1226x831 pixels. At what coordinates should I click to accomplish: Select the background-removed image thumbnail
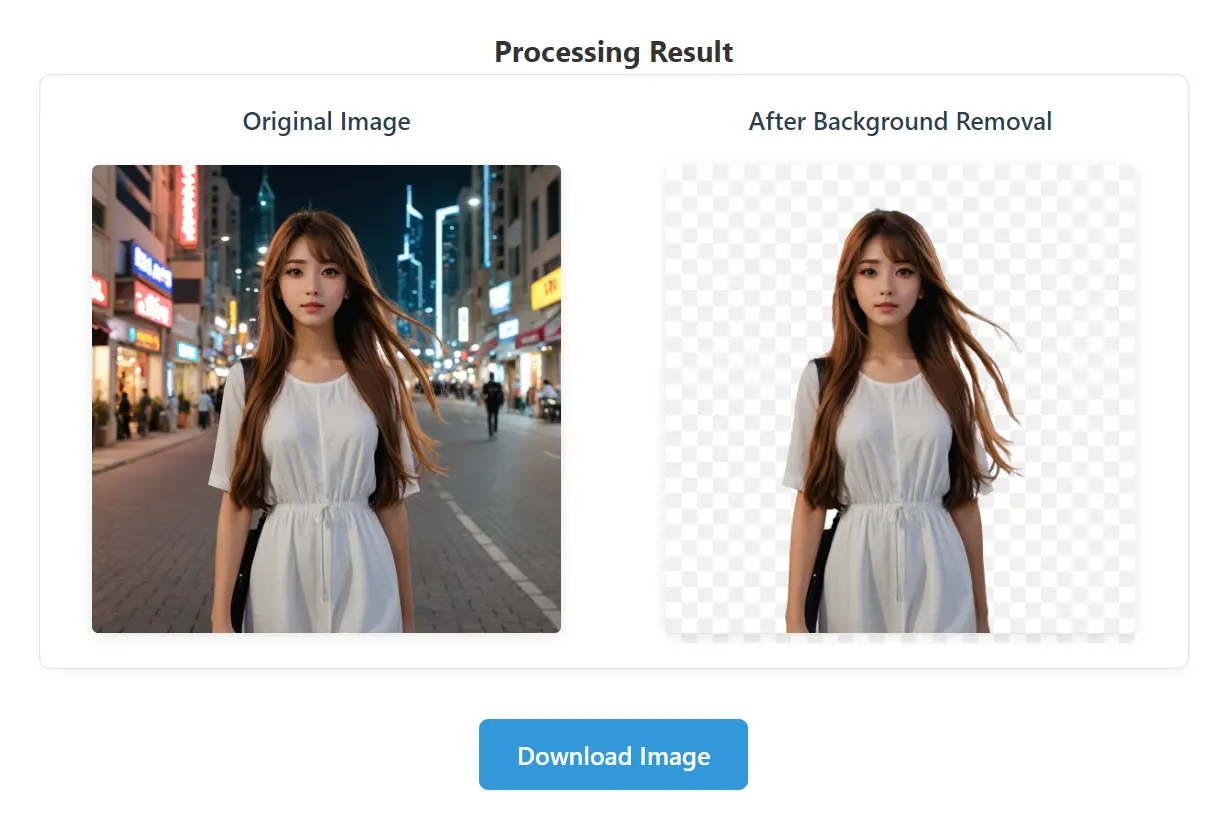[900, 397]
